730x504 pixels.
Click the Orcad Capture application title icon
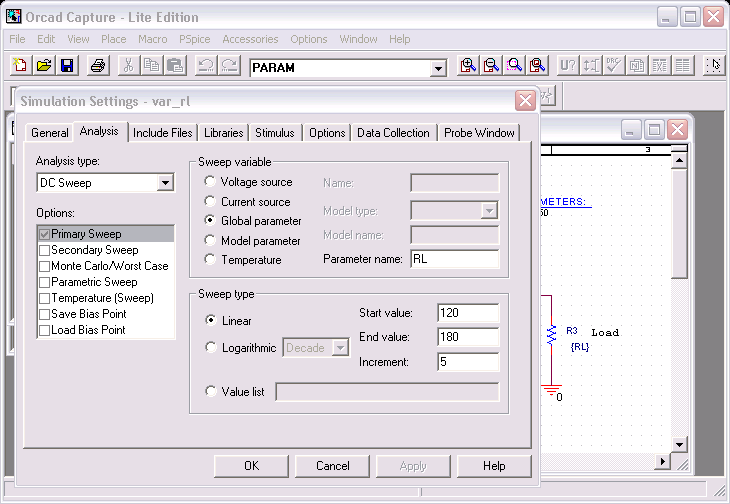point(14,17)
